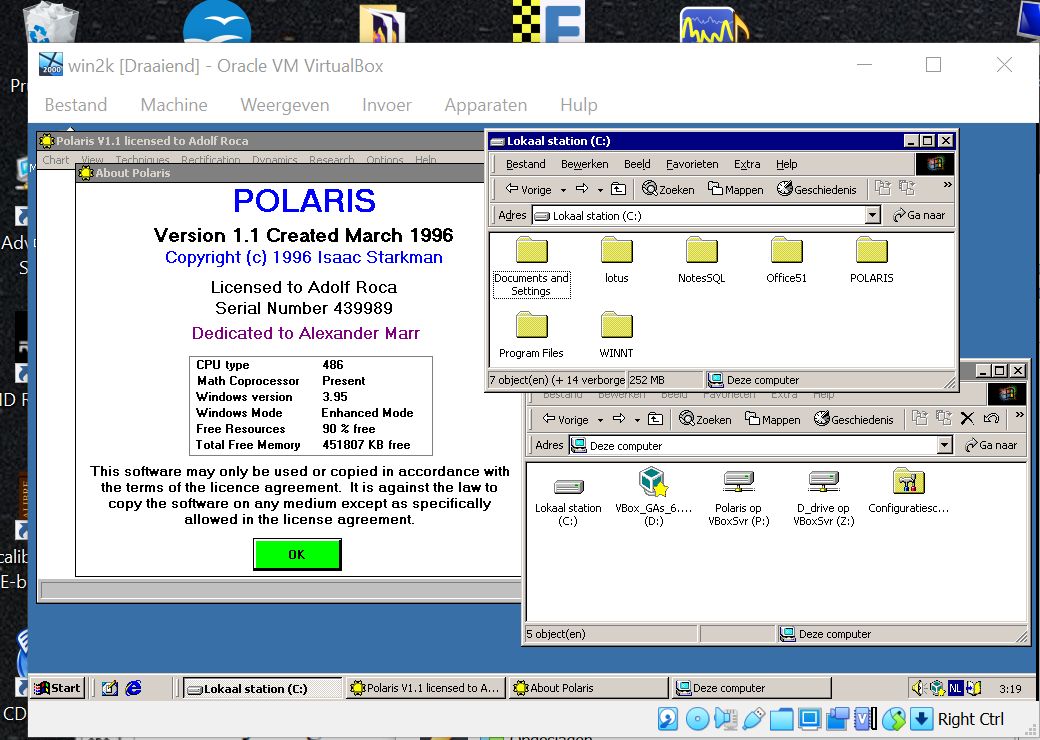Select the VBox_GAs (D:) disc drive
1040x740 pixels.
[654, 497]
